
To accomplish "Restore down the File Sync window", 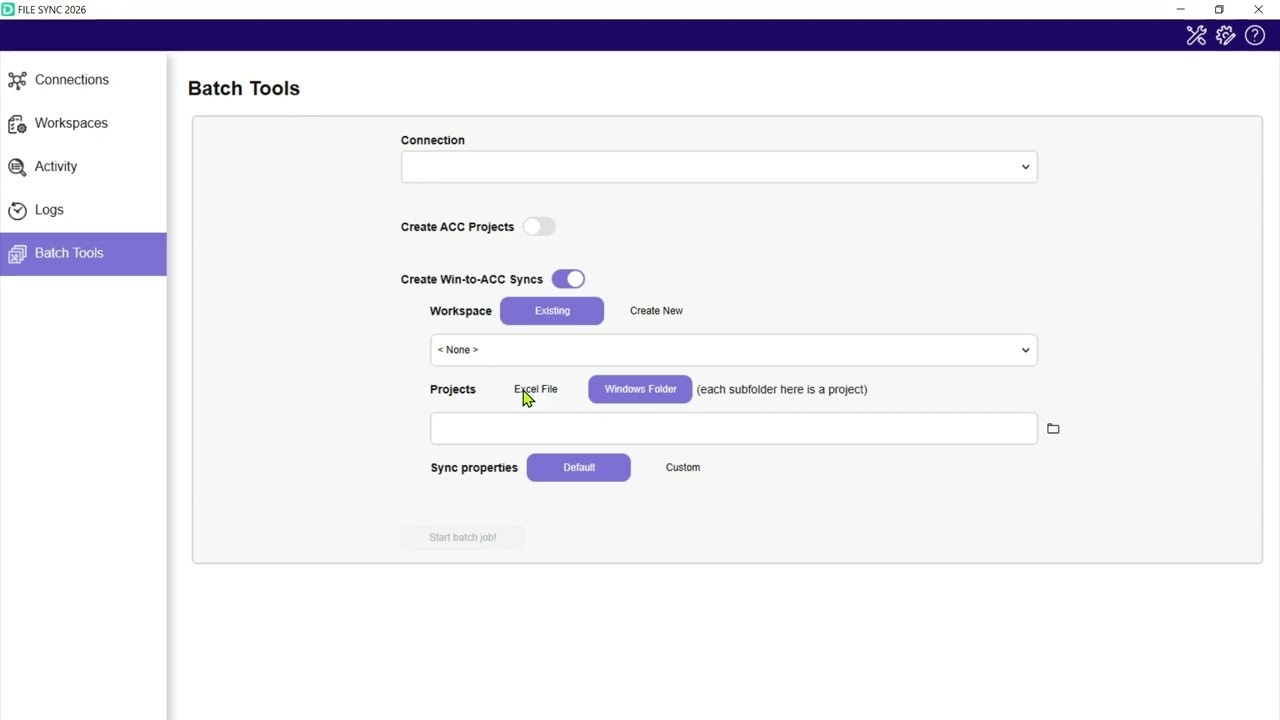I will point(1219,9).
